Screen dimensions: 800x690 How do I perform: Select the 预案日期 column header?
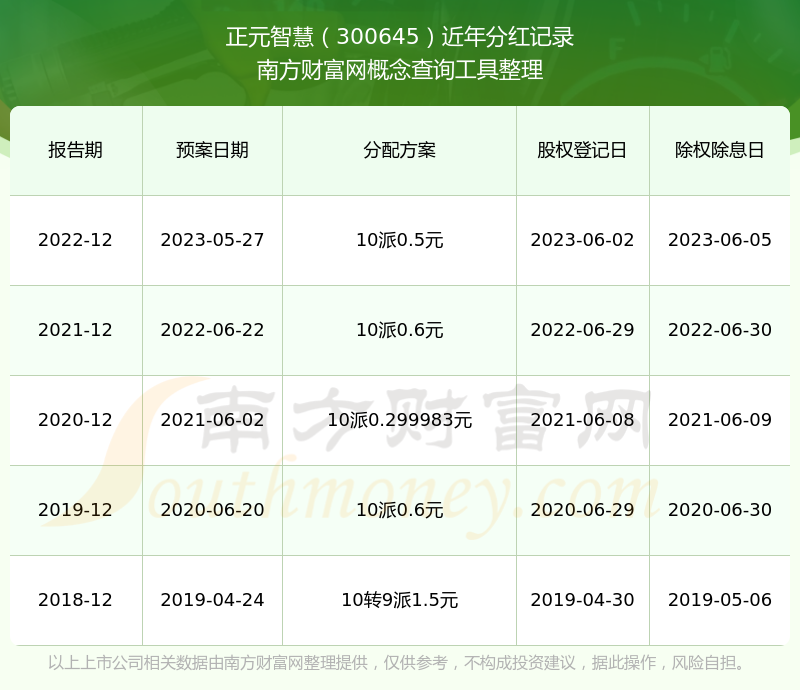[x=212, y=150]
